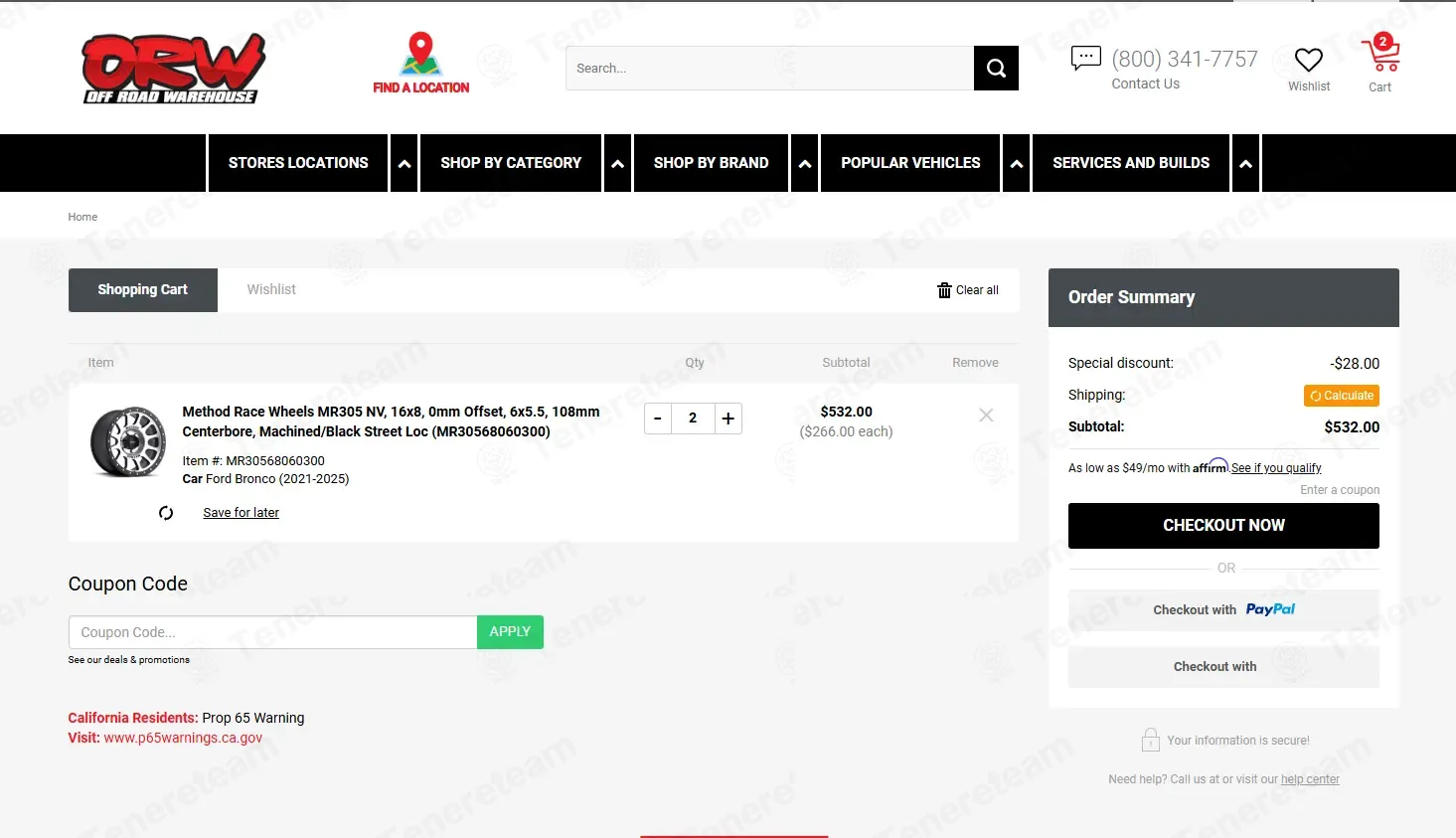Click the search magnifier button
Viewport: 1456px width, 838px height.
click(996, 69)
